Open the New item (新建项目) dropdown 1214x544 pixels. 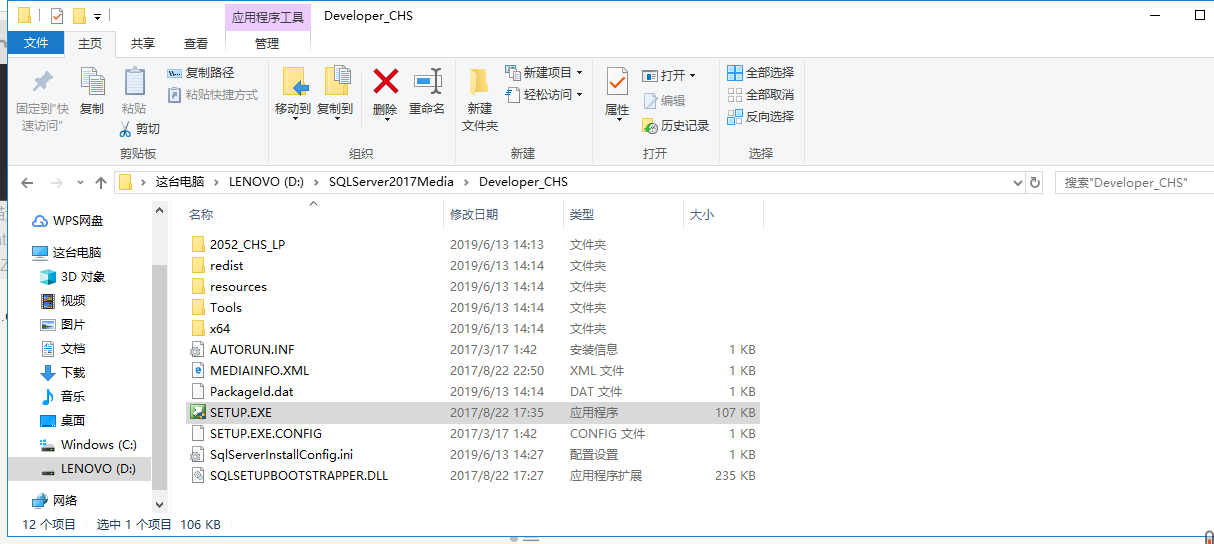tap(544, 73)
